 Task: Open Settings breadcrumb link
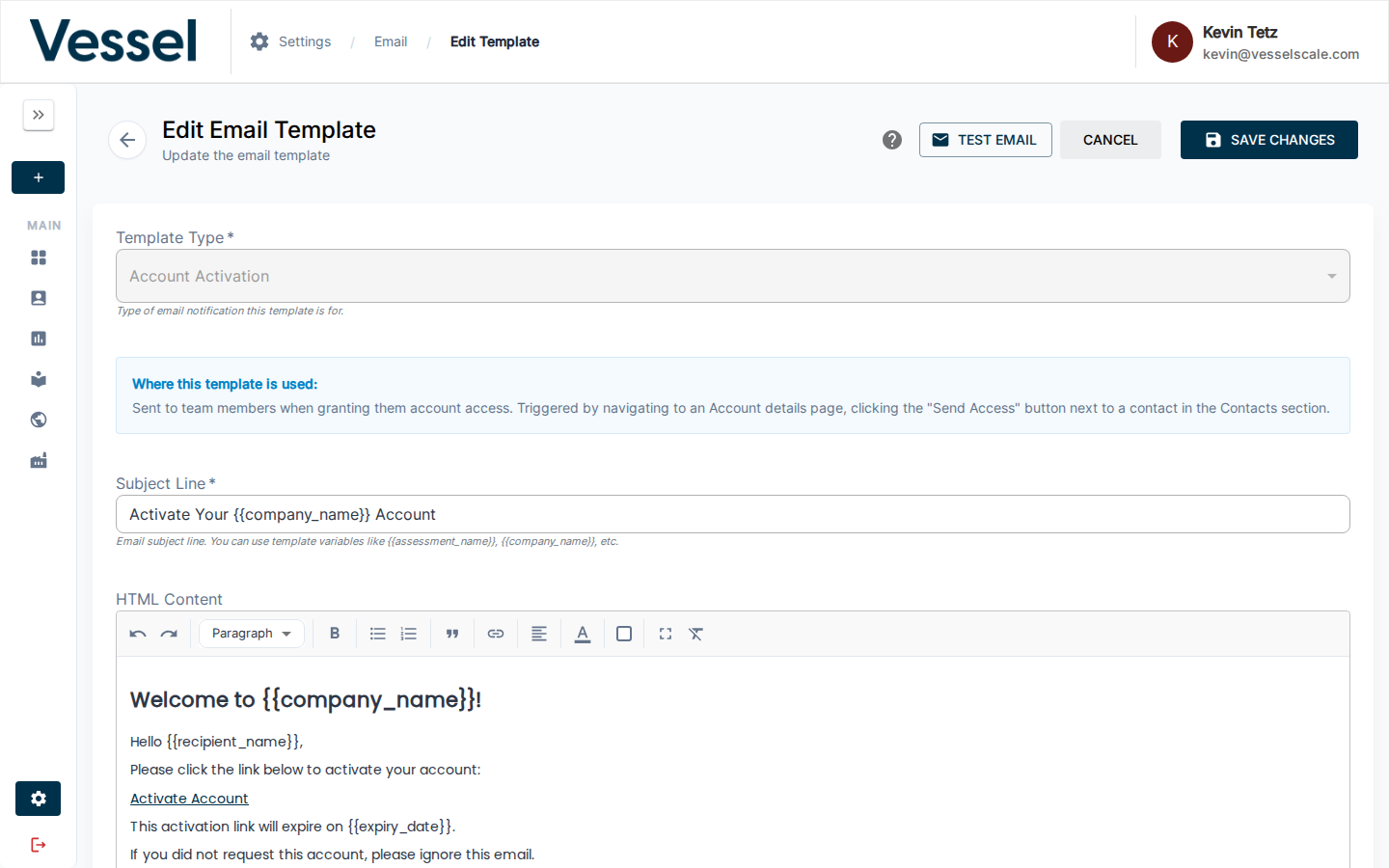pyautogui.click(x=290, y=41)
